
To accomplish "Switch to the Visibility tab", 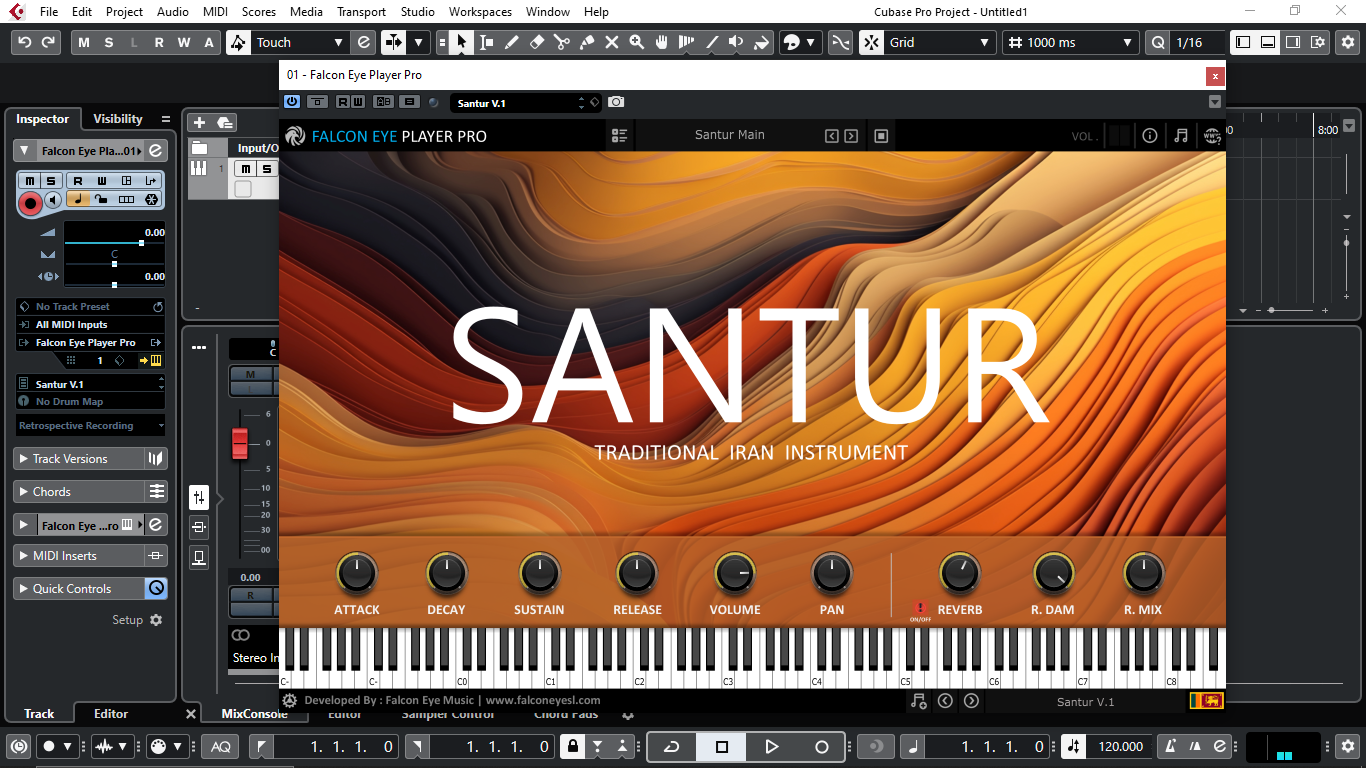I will (x=118, y=119).
